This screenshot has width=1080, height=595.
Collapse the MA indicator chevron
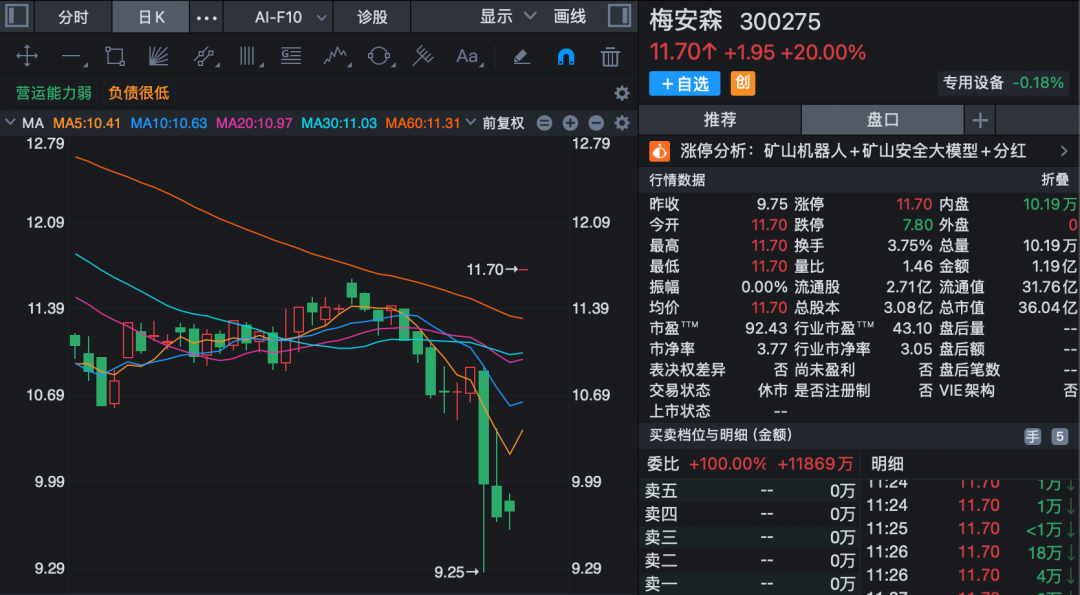click(10, 123)
